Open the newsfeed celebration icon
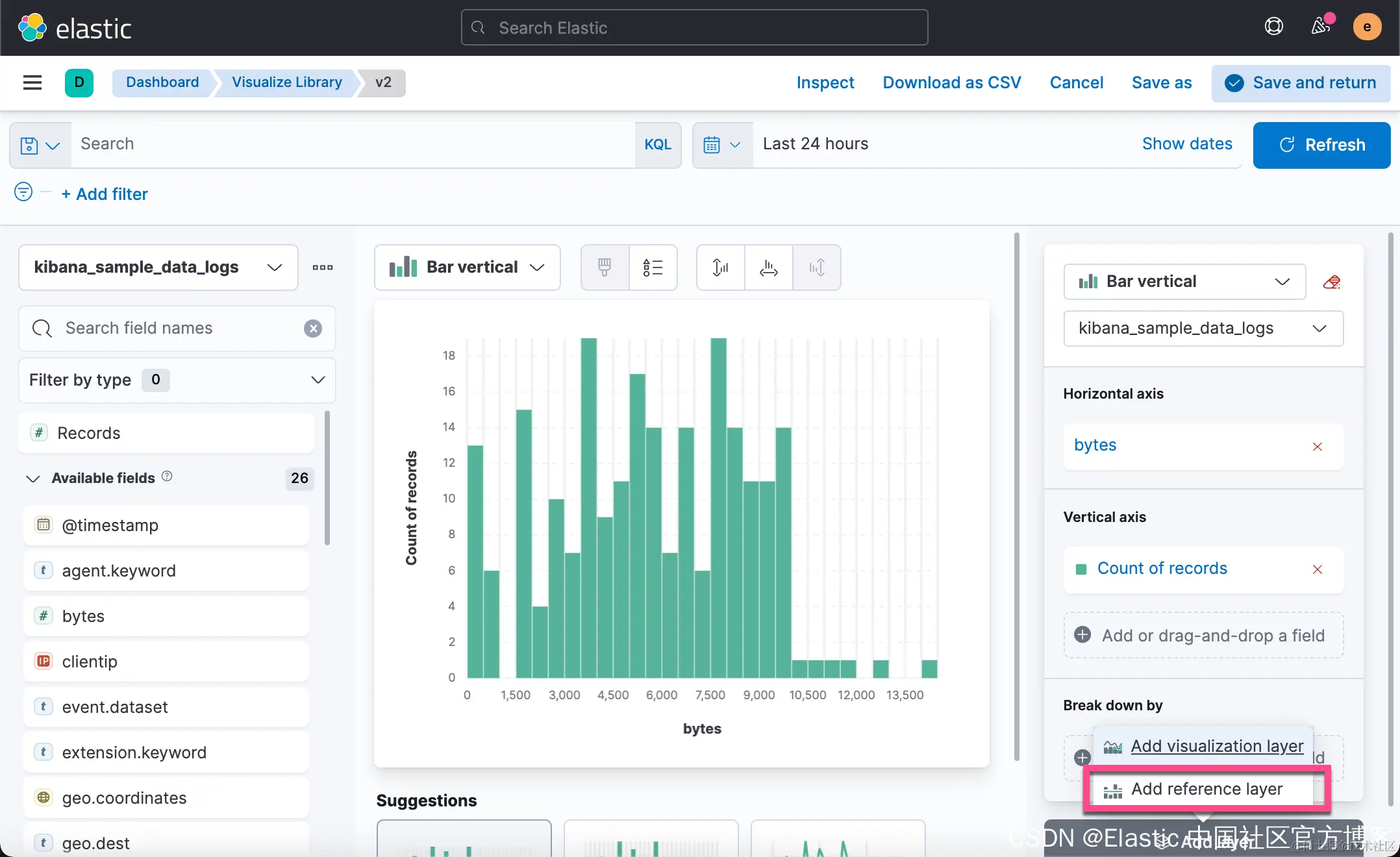 1320,27
